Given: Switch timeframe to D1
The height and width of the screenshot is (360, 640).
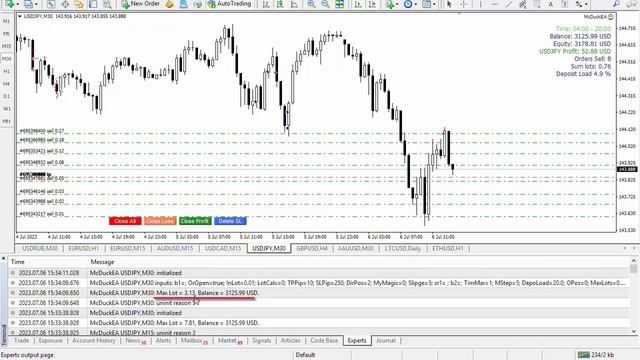Looking at the screenshot, I should point(7,96).
